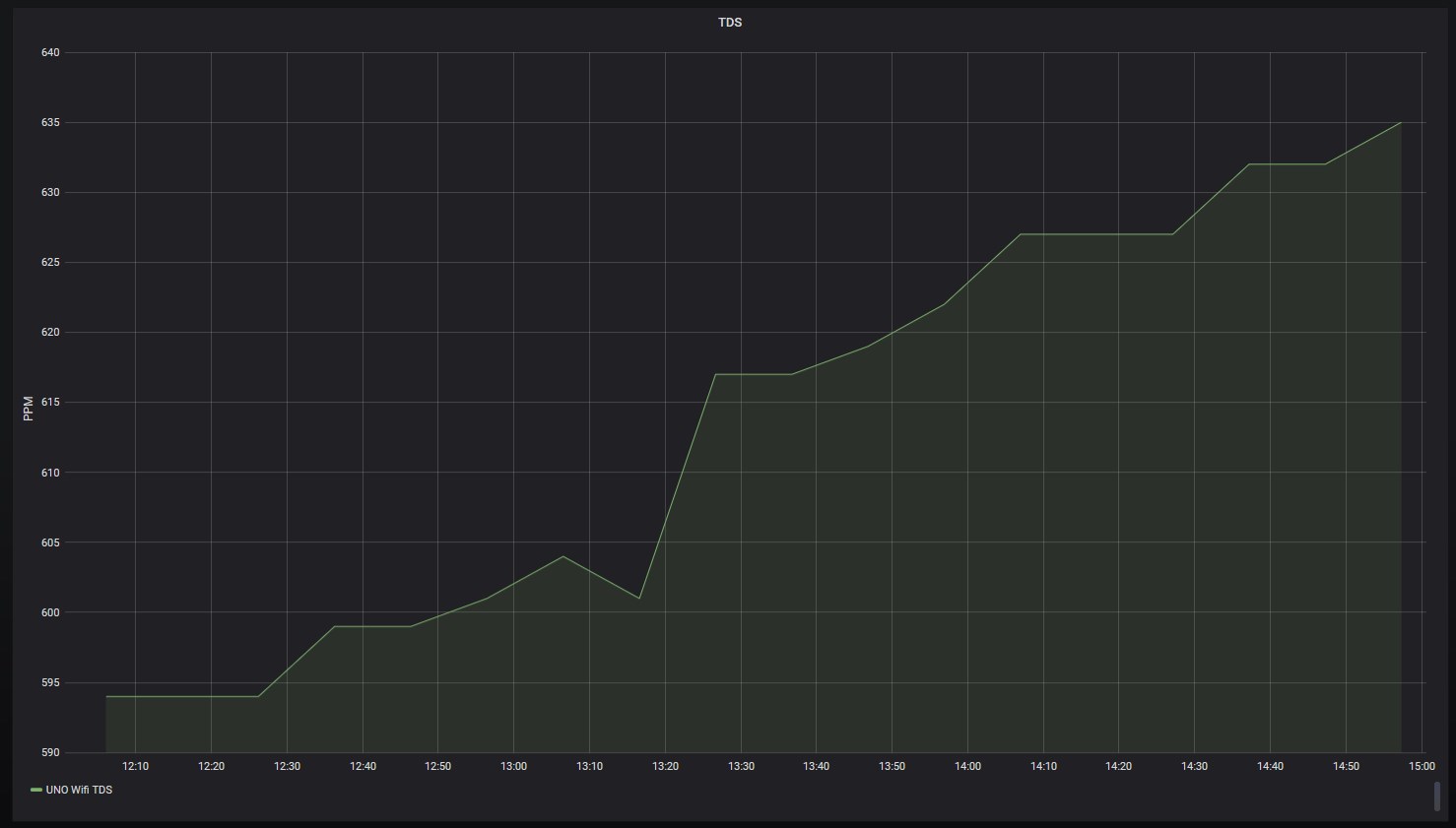Screen dimensions: 1456x828
Task: Open the TDS panel title menu
Action: point(729,22)
